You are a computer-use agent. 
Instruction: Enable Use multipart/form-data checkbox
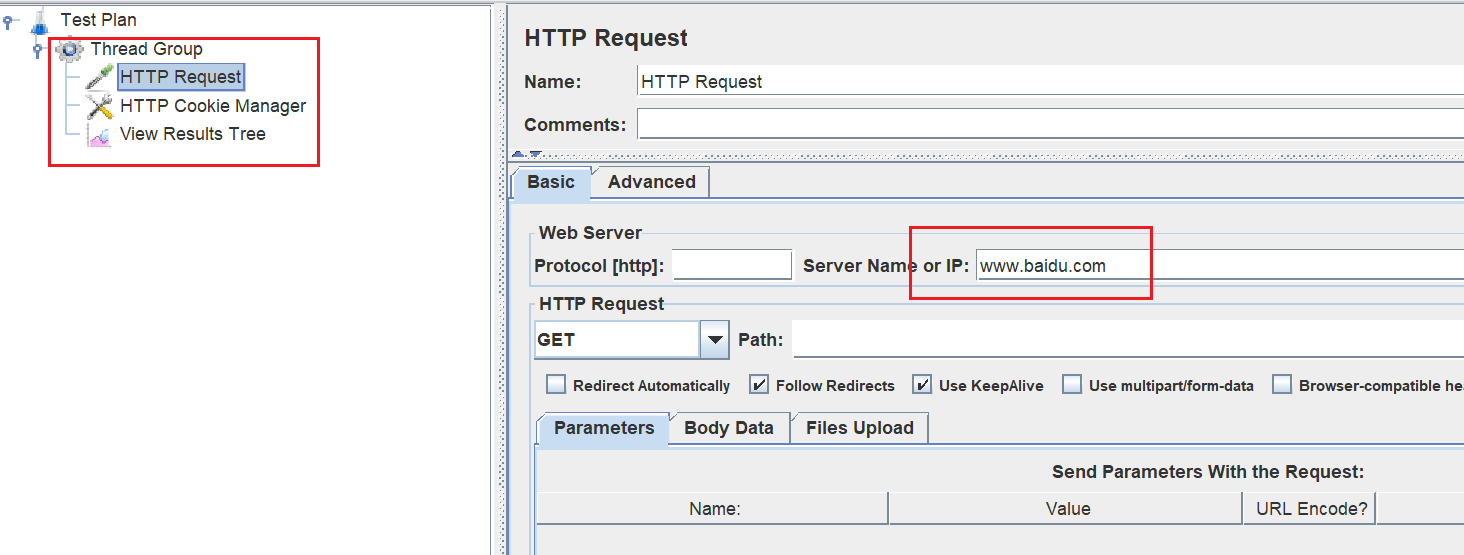click(x=1072, y=385)
